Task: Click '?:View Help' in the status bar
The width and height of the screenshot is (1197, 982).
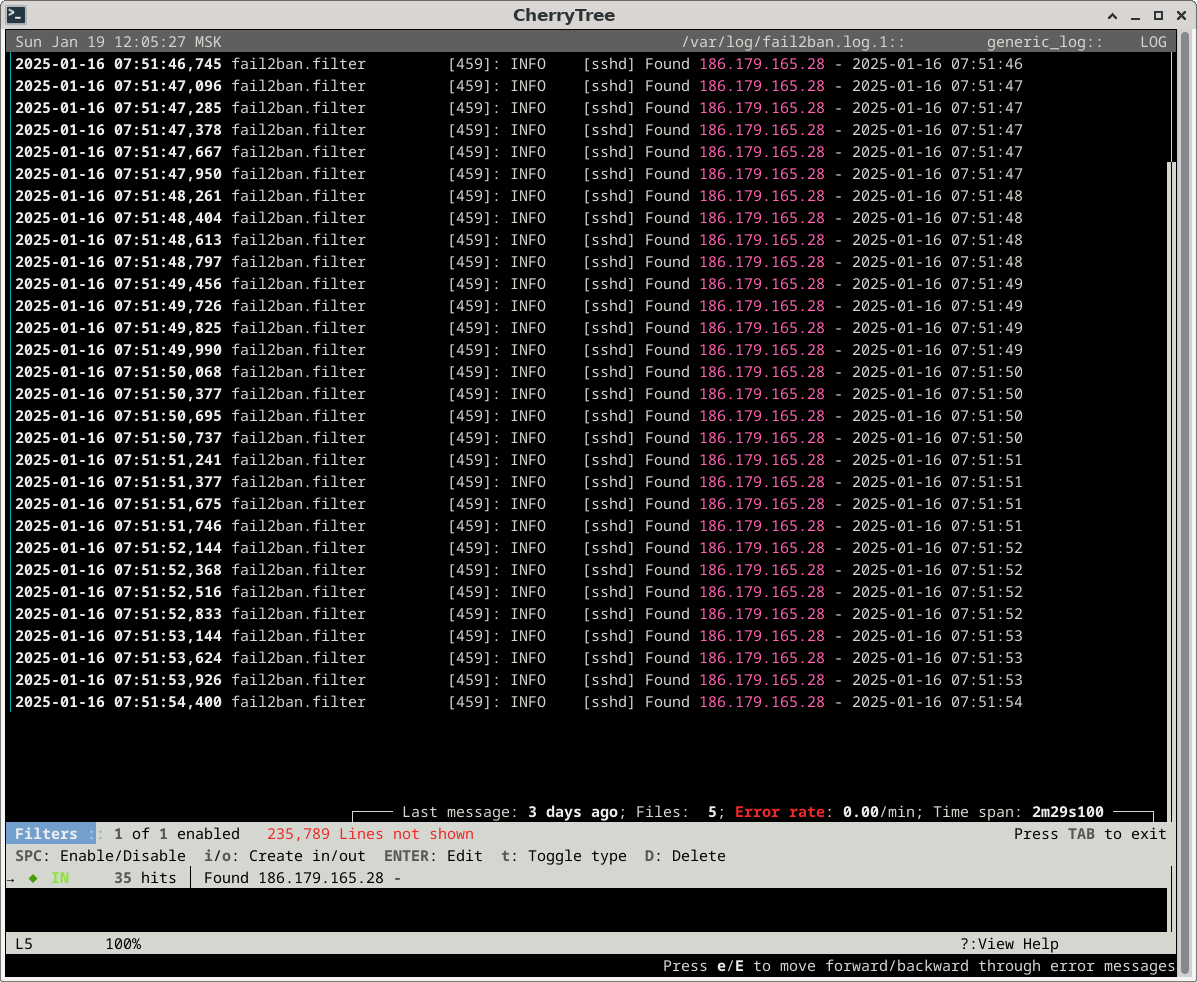Action: (1008, 944)
